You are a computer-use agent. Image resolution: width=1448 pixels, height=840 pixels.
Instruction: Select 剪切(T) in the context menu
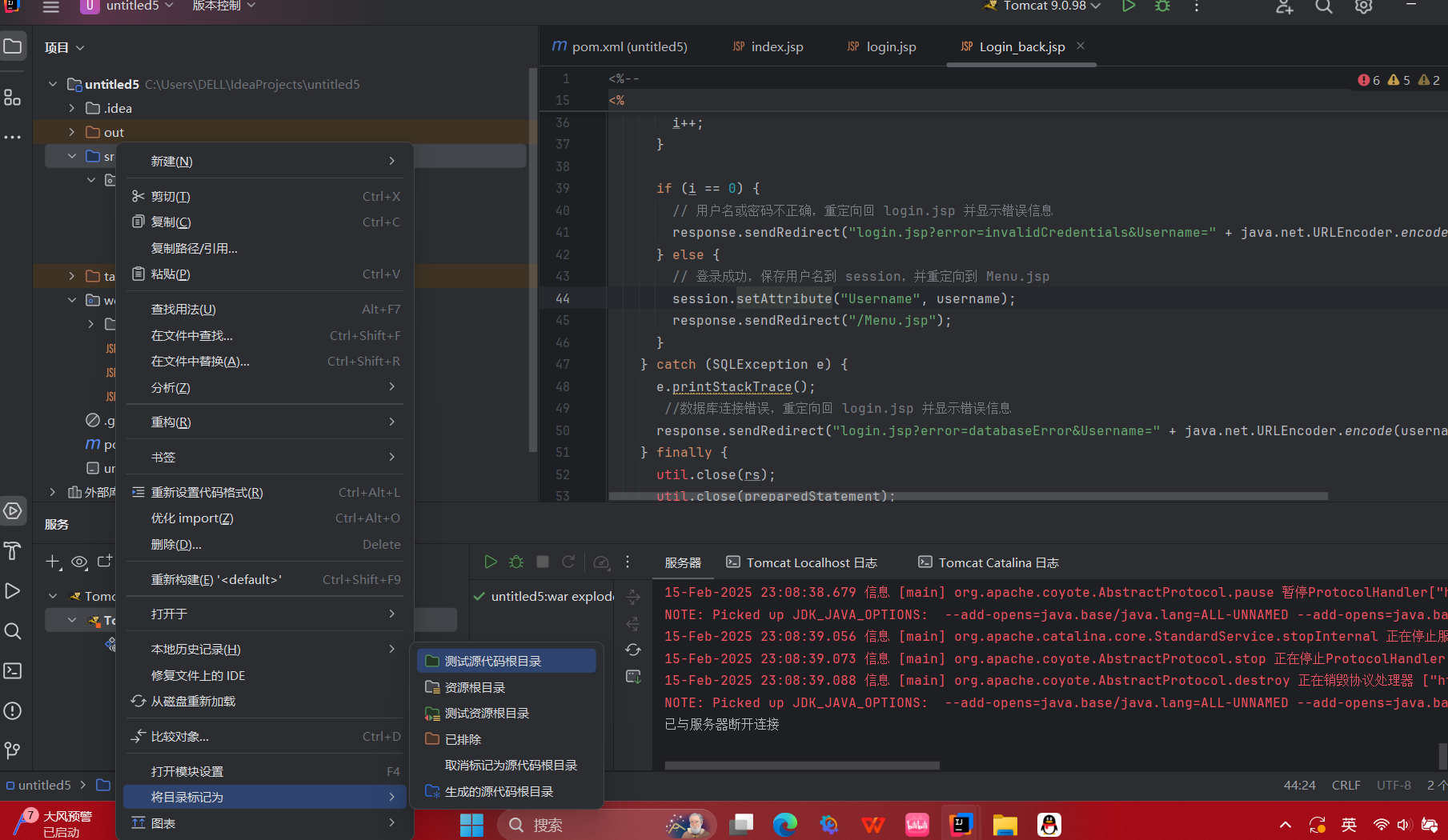point(265,196)
